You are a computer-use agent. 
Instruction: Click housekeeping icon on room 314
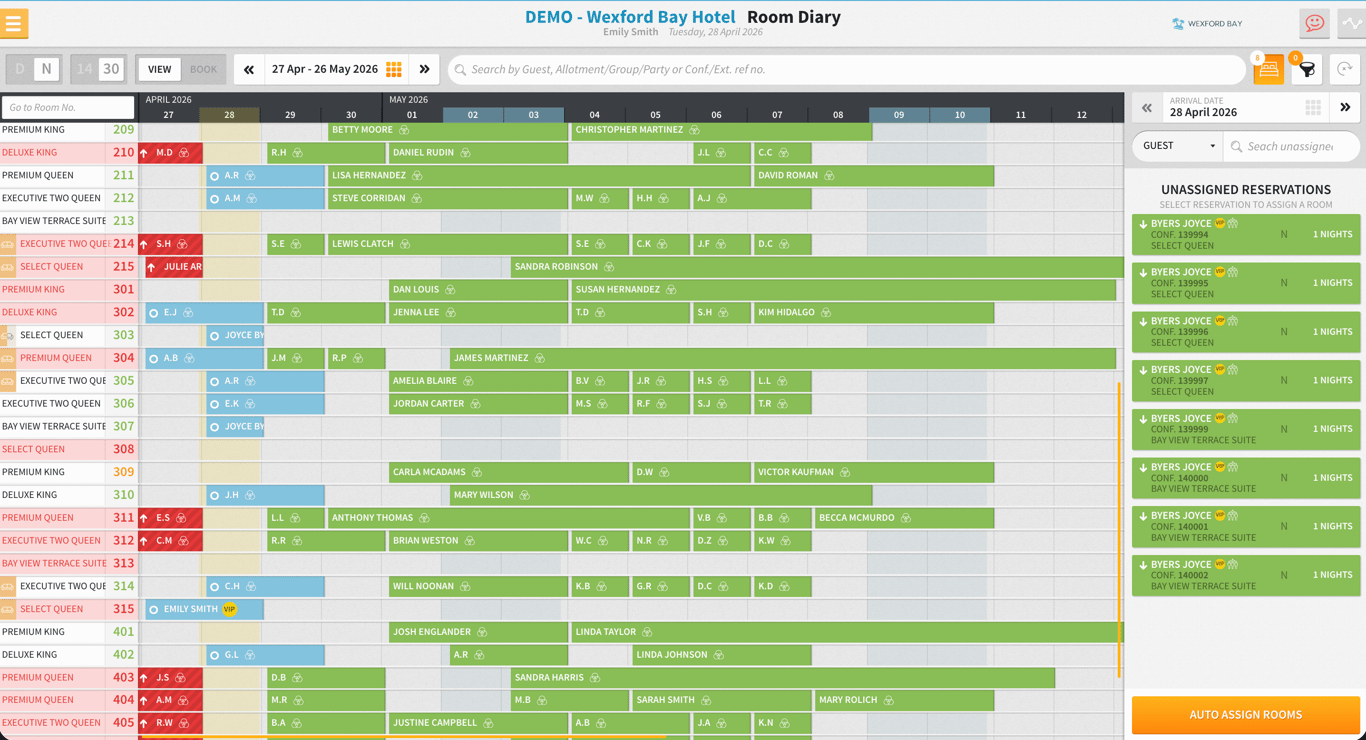click(x=8, y=586)
